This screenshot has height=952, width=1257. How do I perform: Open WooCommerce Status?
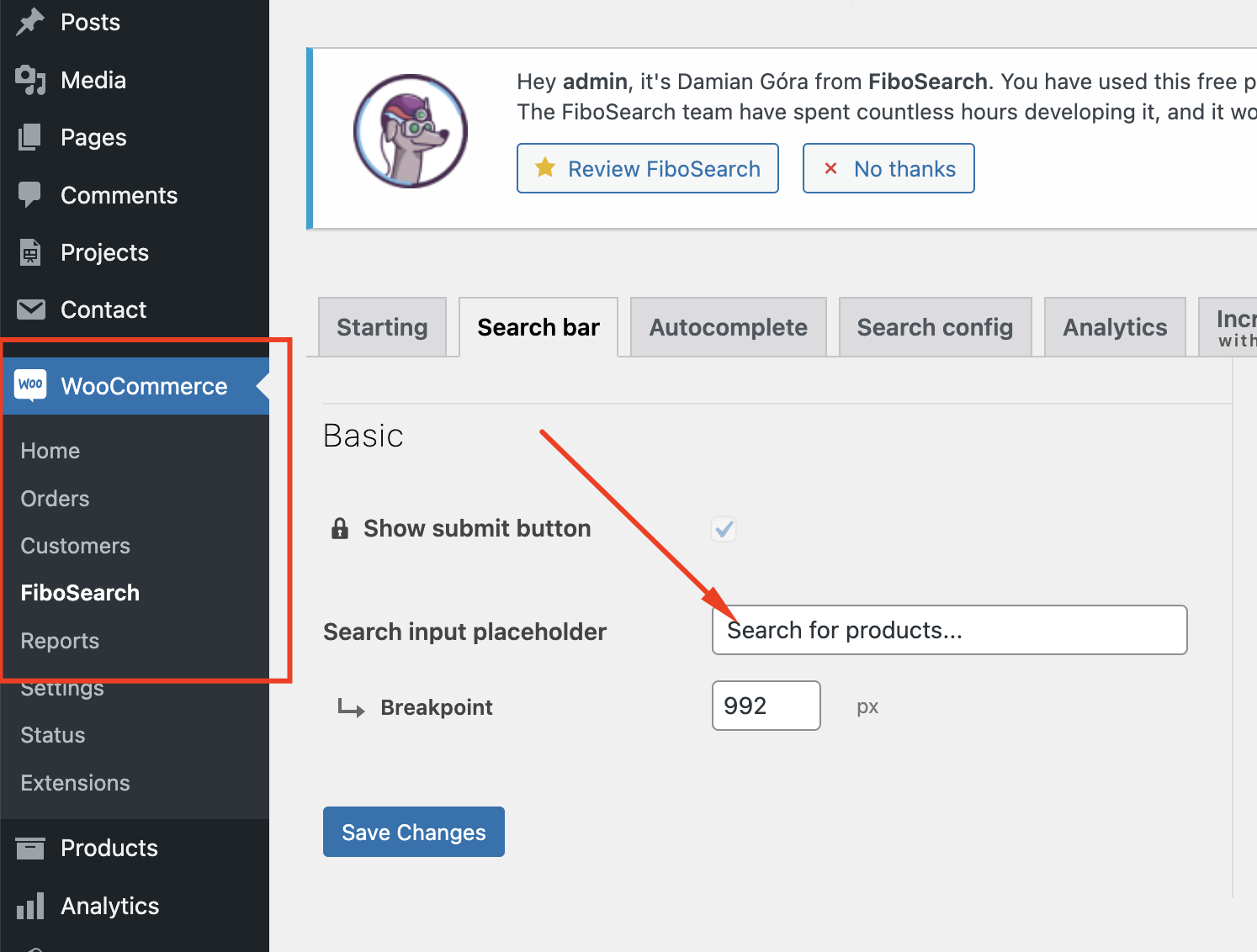point(53,735)
